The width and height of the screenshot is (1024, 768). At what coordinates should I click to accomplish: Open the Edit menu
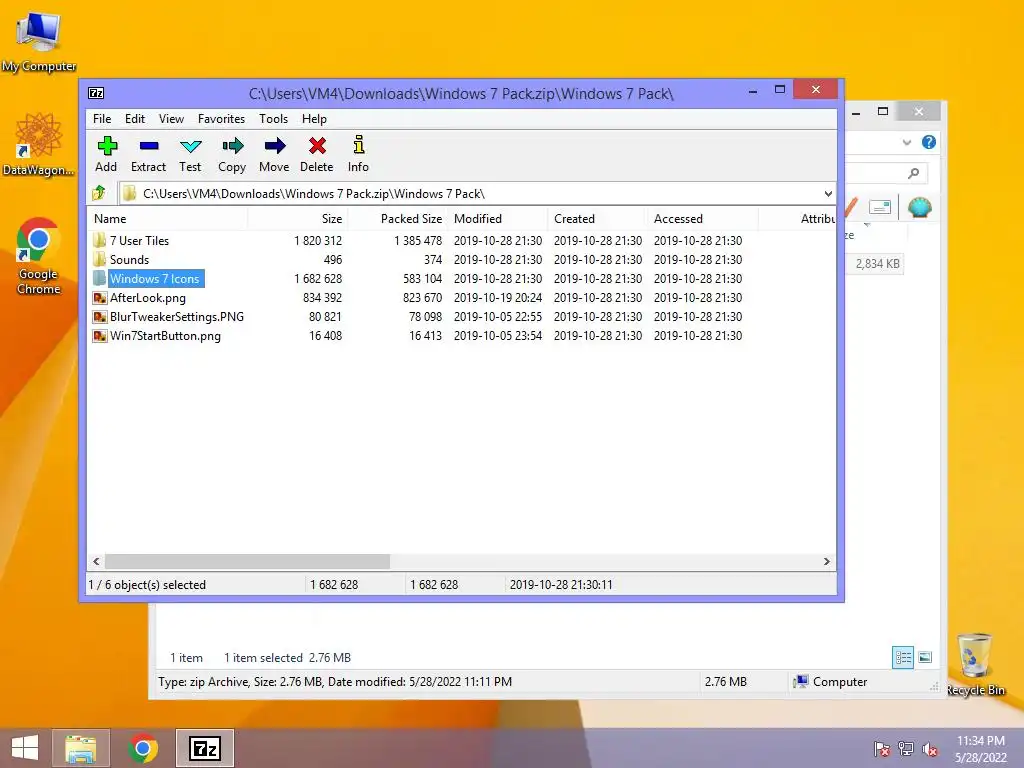pyautogui.click(x=135, y=119)
